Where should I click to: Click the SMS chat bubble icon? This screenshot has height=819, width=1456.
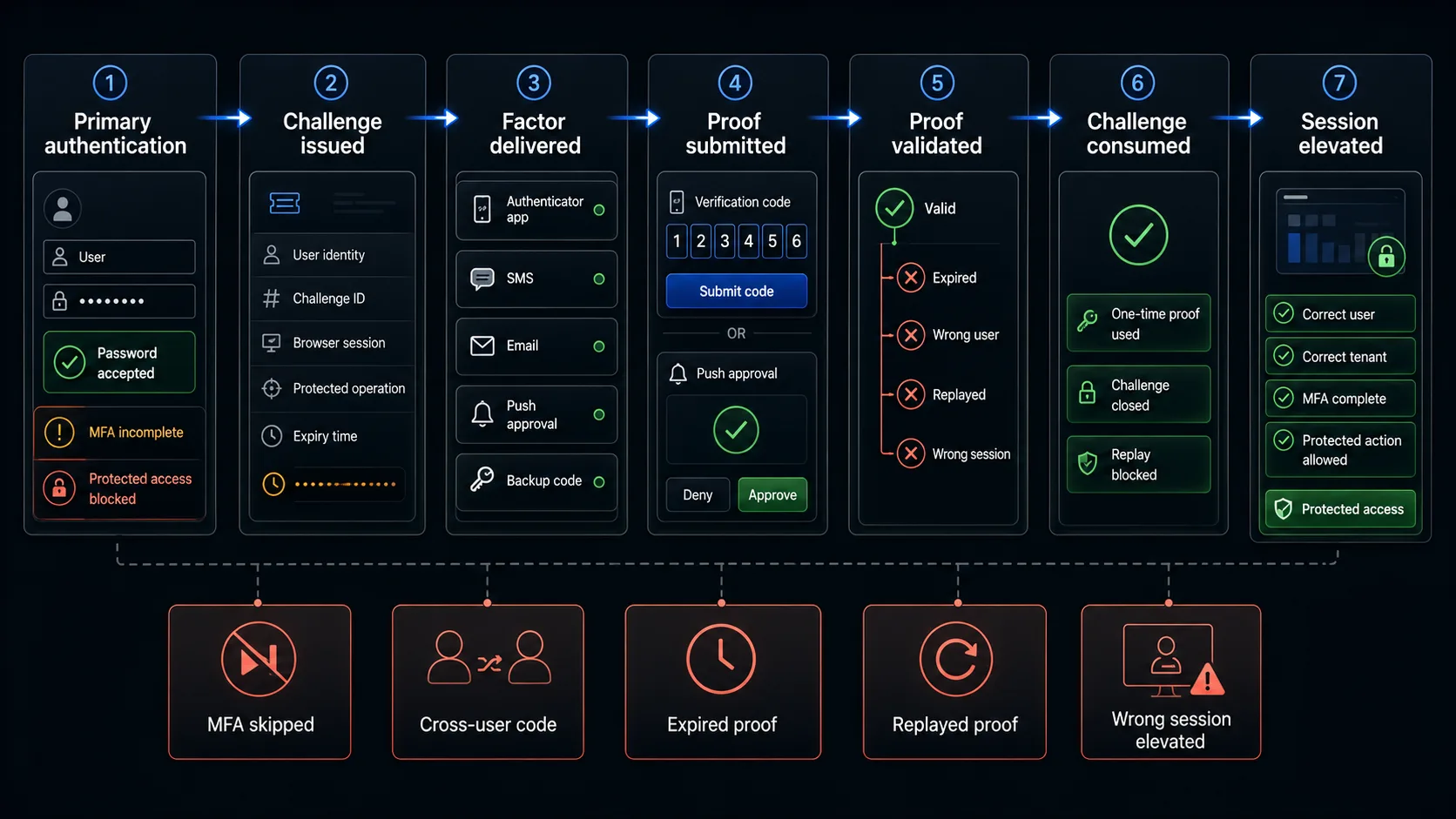[482, 279]
